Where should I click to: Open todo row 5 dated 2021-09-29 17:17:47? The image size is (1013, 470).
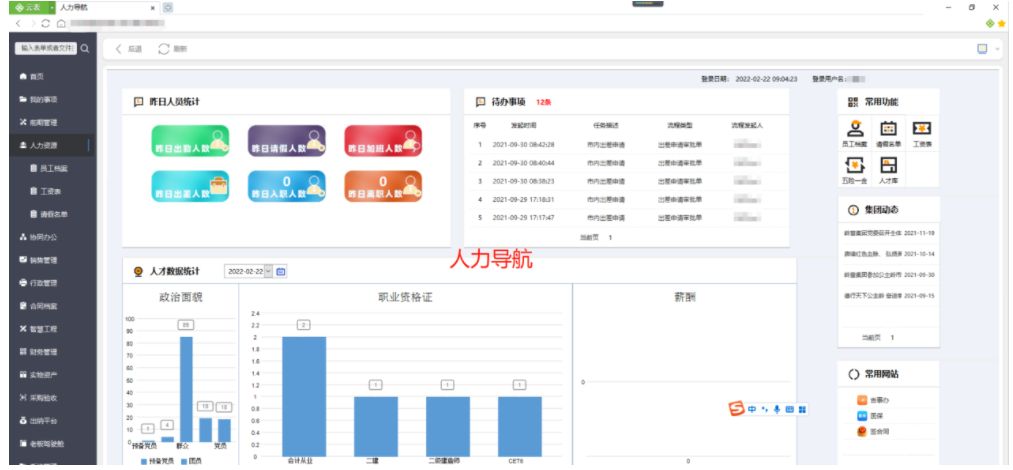click(627, 218)
